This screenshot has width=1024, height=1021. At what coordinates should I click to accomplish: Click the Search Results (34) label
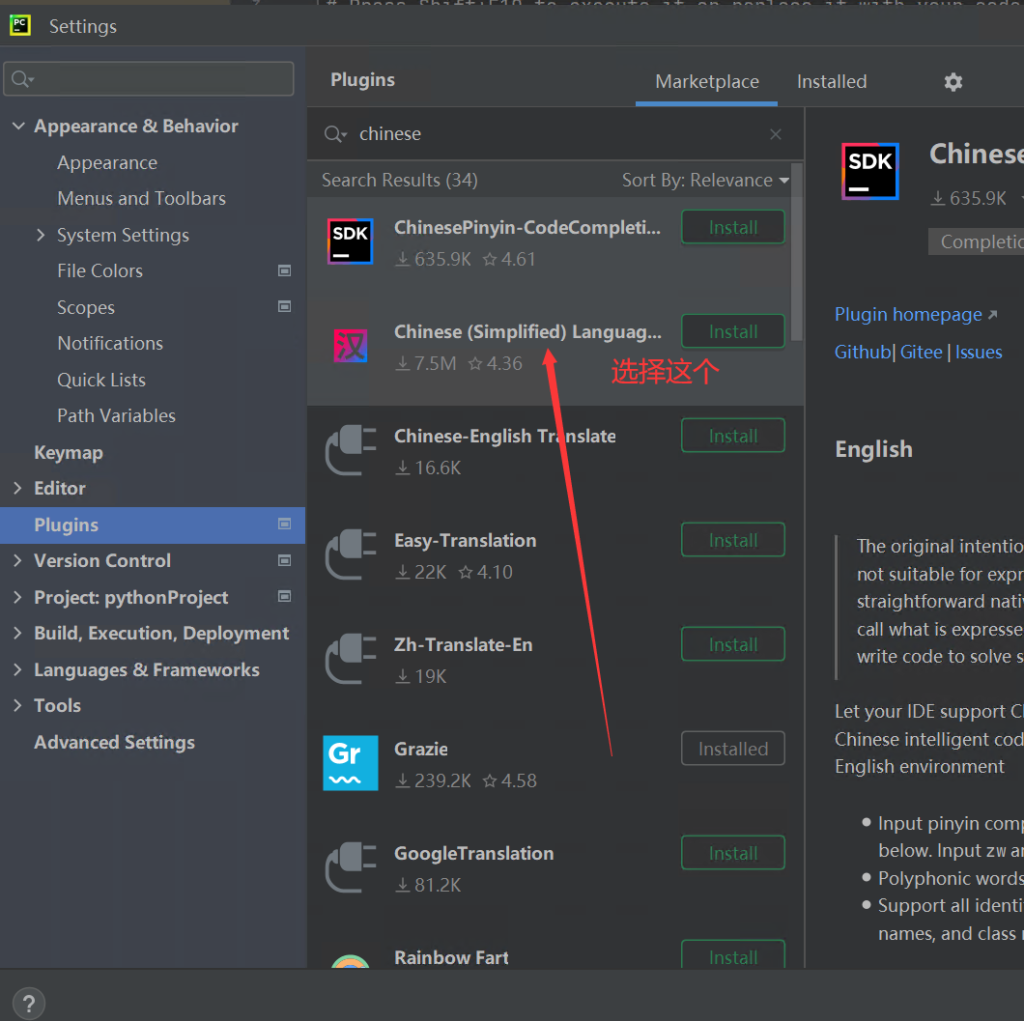(x=399, y=180)
